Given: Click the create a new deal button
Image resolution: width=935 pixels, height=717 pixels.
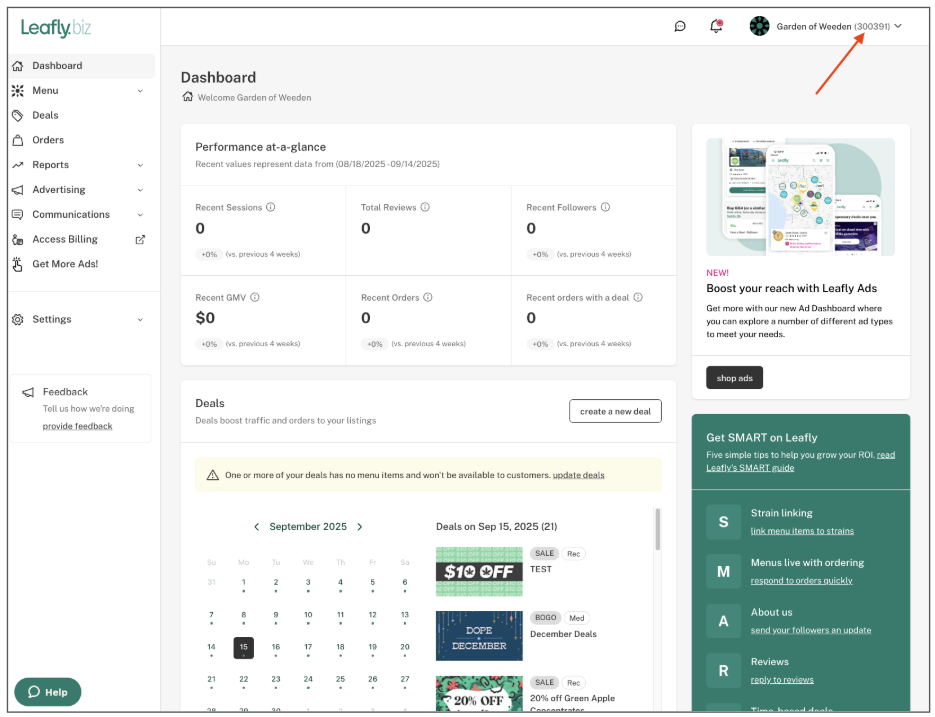Looking at the screenshot, I should point(615,411).
